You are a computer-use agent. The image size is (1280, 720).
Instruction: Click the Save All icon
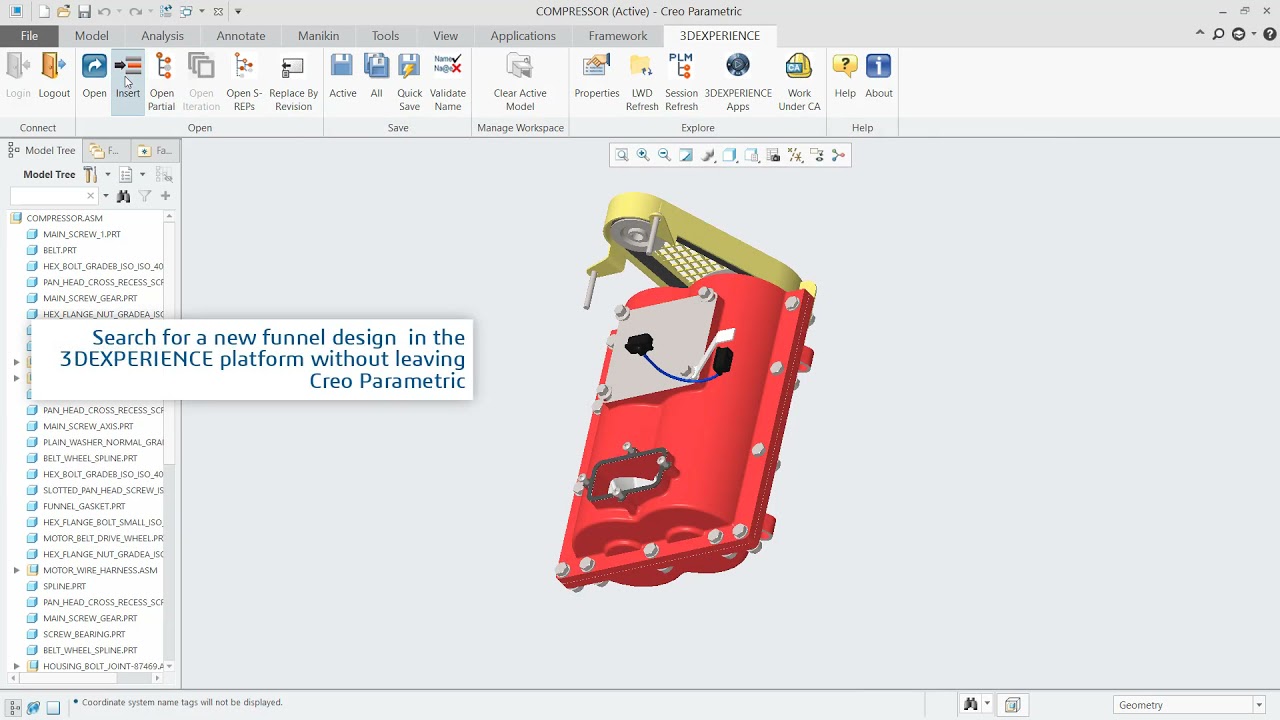(x=376, y=67)
